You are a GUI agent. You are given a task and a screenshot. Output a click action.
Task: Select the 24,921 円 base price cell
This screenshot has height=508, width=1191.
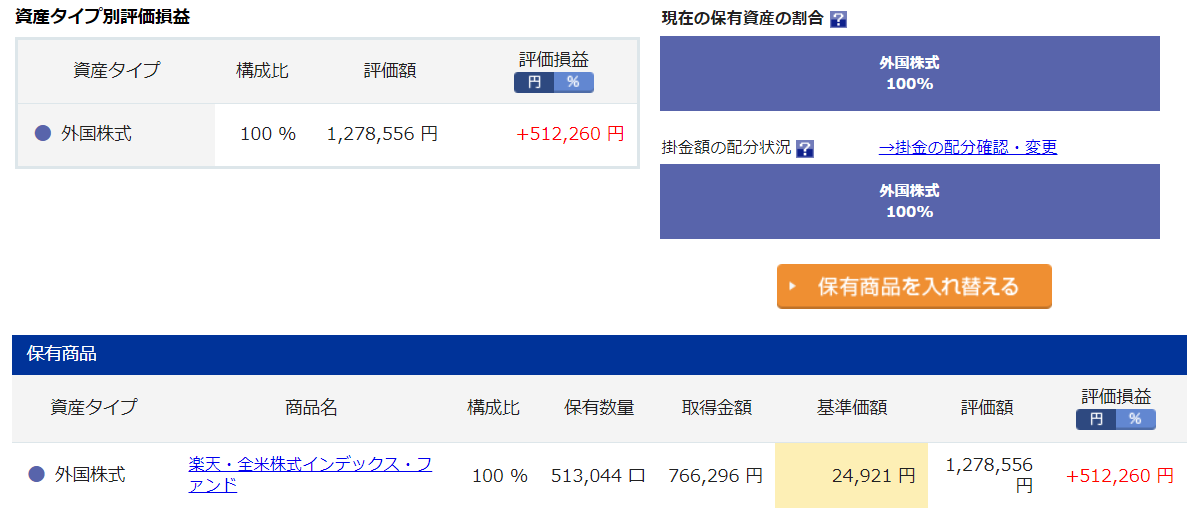851,476
